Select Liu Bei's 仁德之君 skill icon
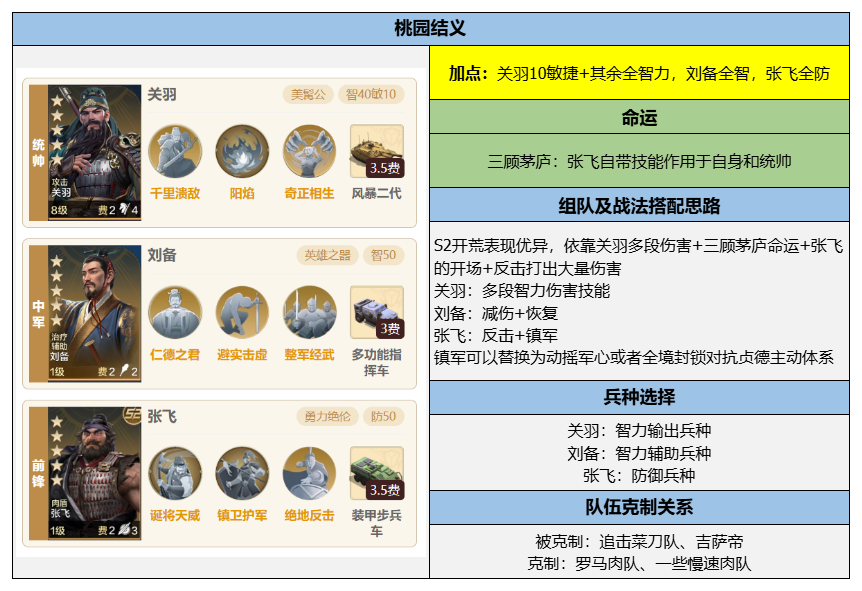Image resolution: width=862 pixels, height=591 pixels. coord(175,312)
